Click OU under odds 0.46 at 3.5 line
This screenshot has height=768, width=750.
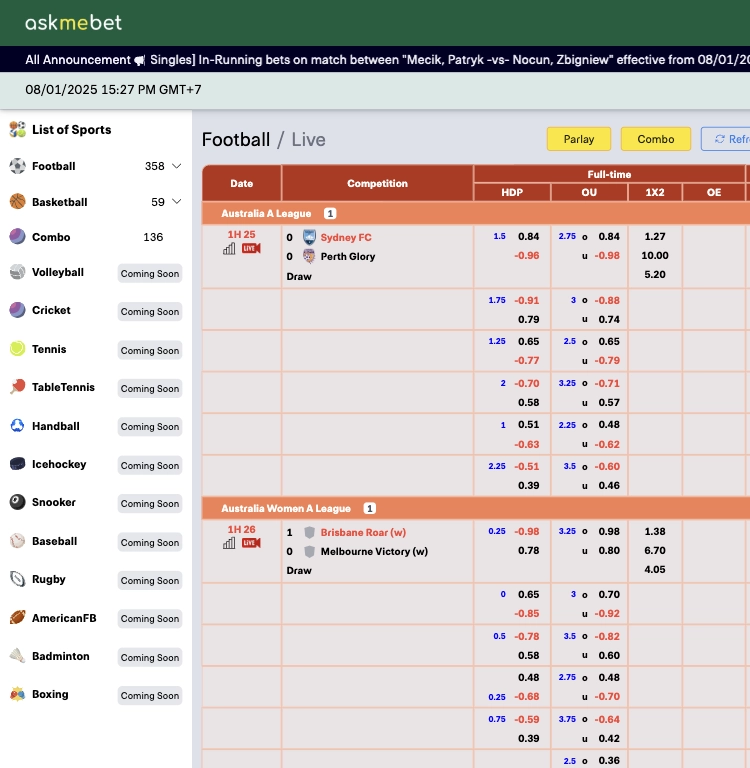609,485
